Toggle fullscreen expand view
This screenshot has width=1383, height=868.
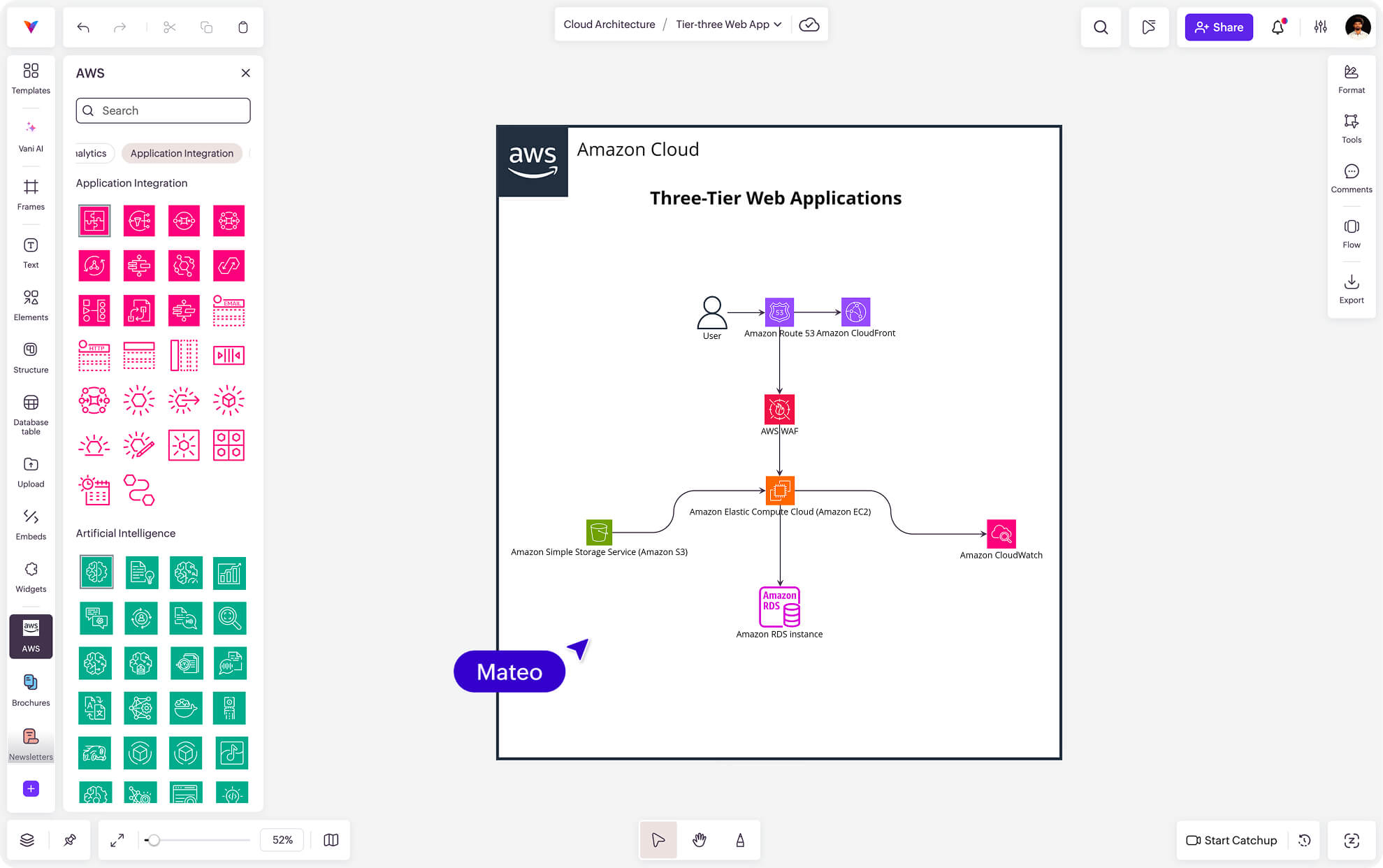click(x=117, y=840)
